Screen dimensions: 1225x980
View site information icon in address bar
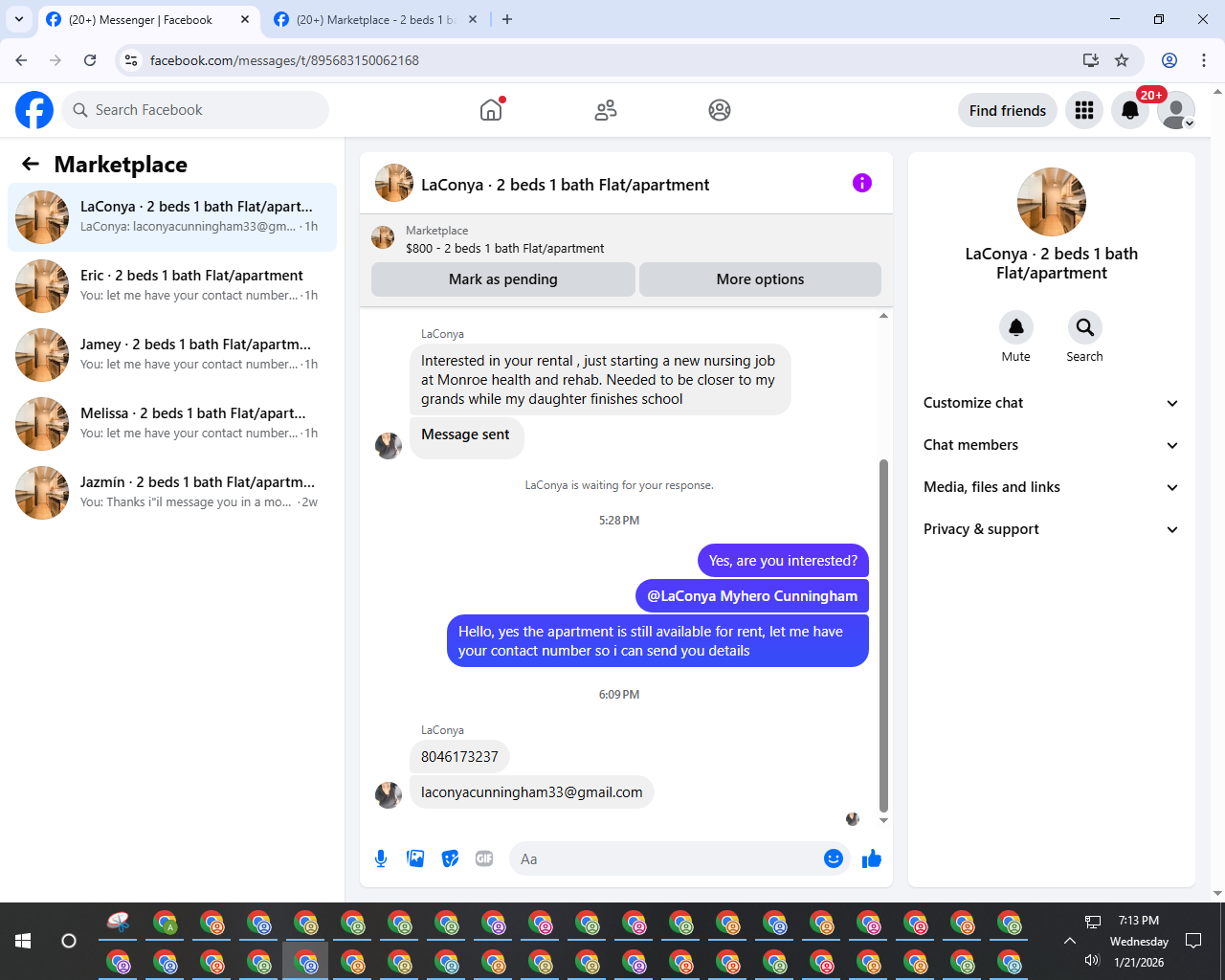pyautogui.click(x=132, y=60)
